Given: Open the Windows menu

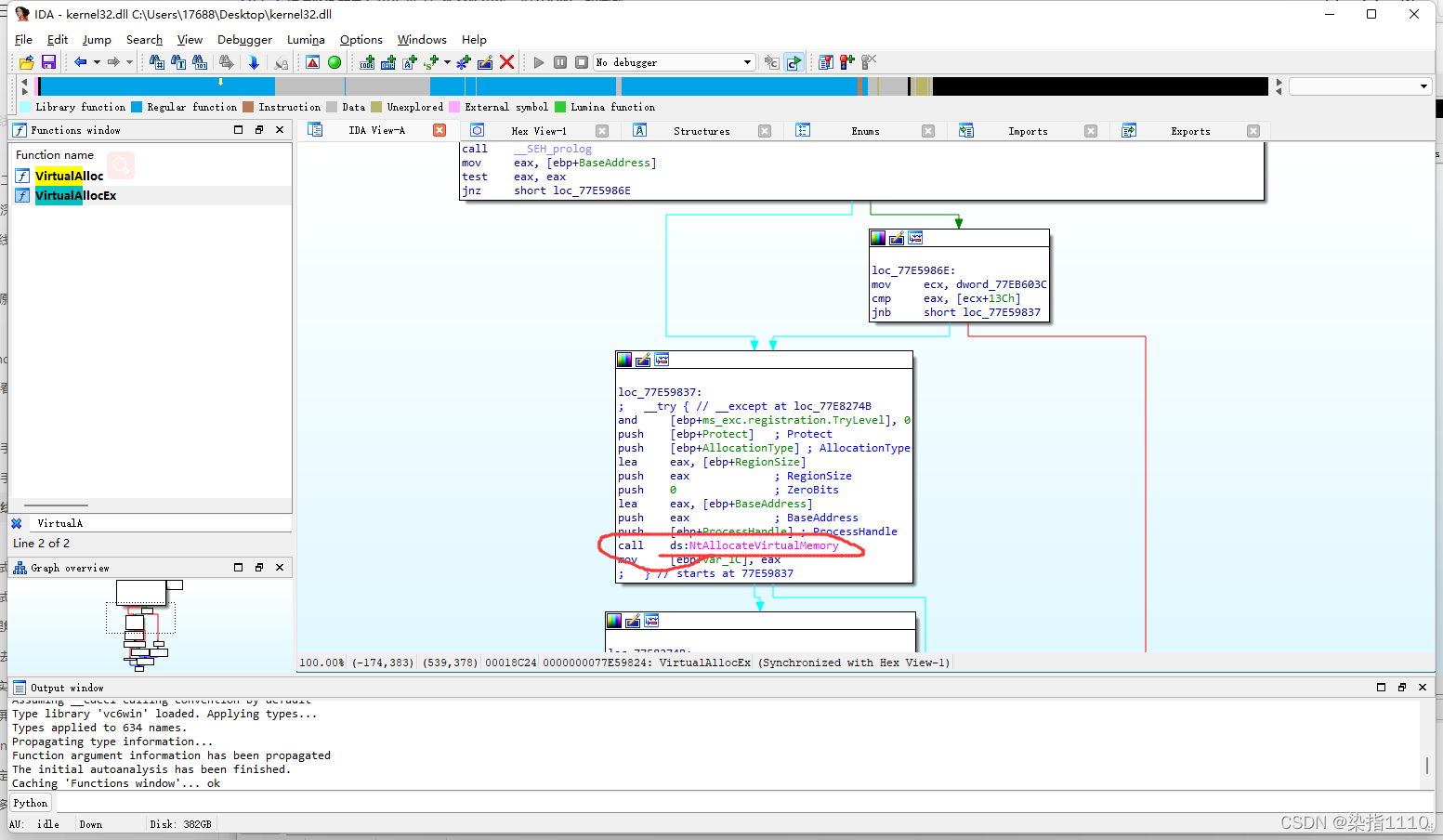Looking at the screenshot, I should click(422, 40).
